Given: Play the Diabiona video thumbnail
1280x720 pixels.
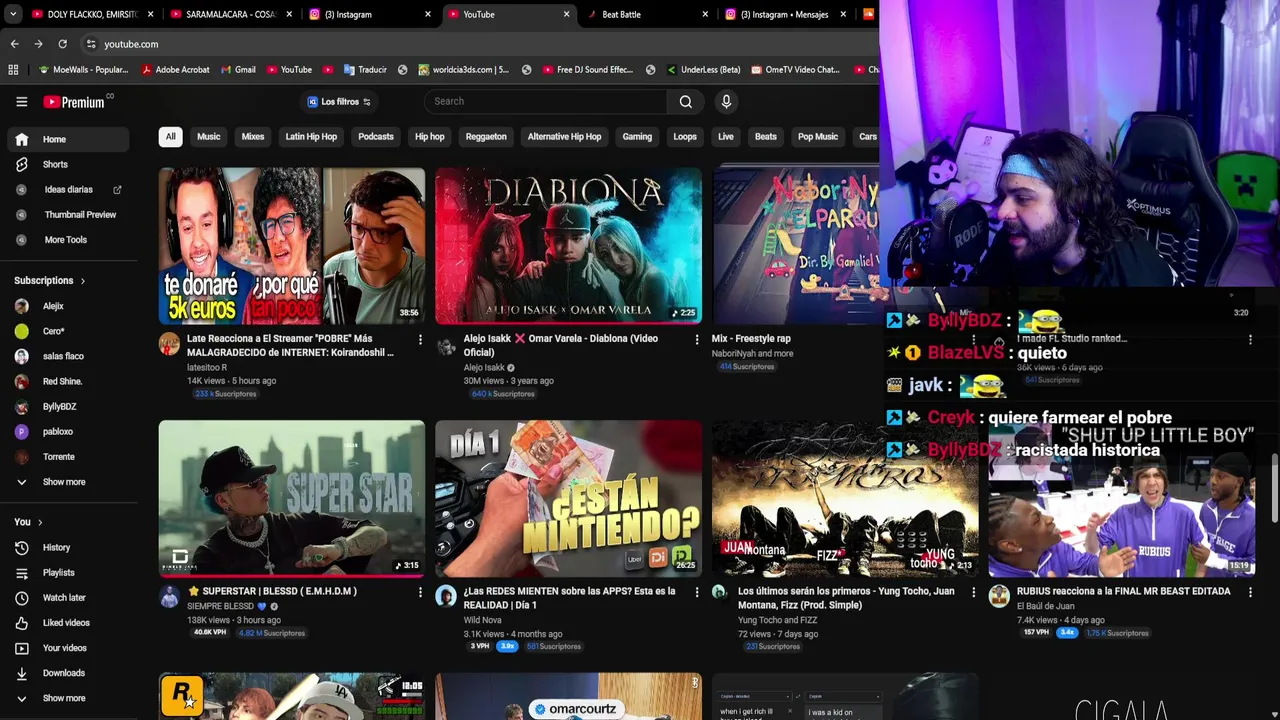Looking at the screenshot, I should coord(568,246).
